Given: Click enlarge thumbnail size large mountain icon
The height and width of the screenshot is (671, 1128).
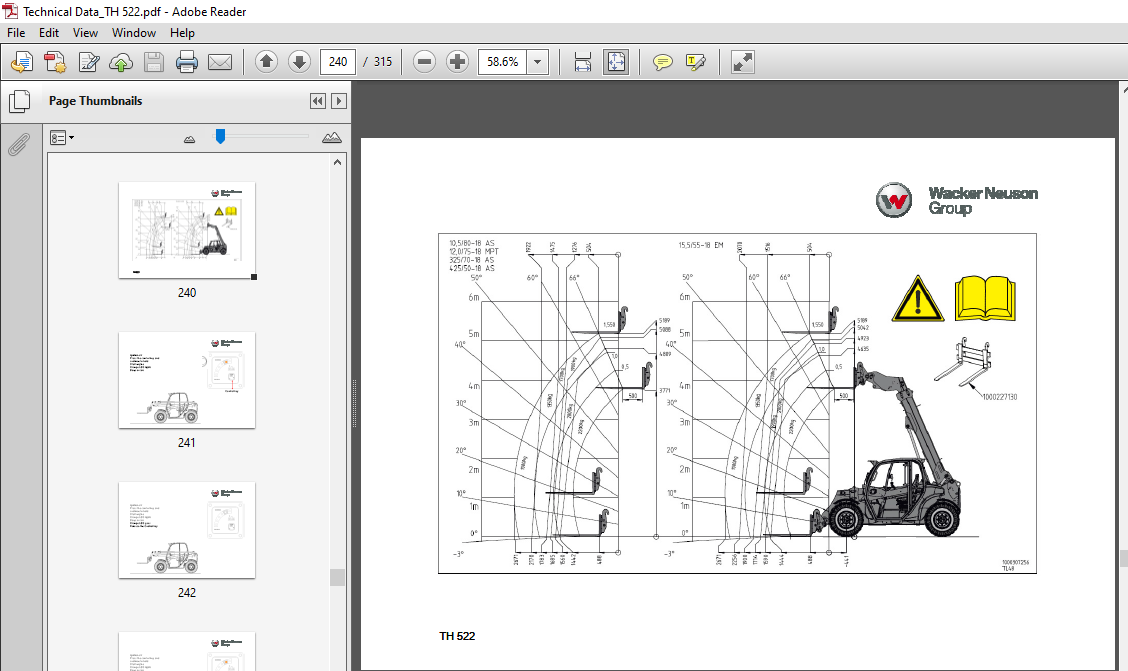Looking at the screenshot, I should coord(332,137).
